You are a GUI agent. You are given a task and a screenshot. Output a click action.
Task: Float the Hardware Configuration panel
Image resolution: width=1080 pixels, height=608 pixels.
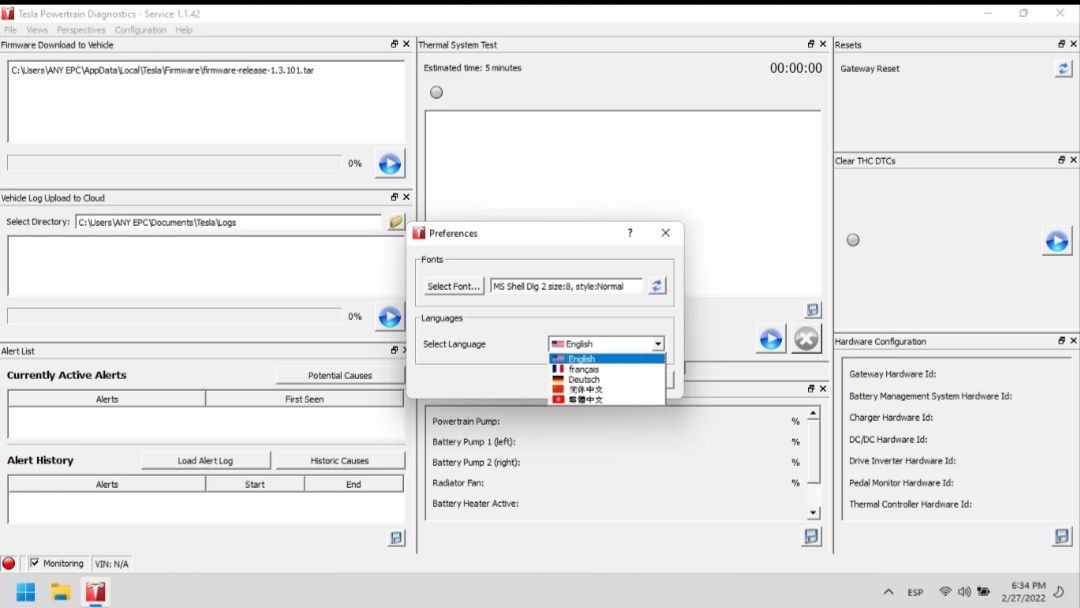(1061, 341)
